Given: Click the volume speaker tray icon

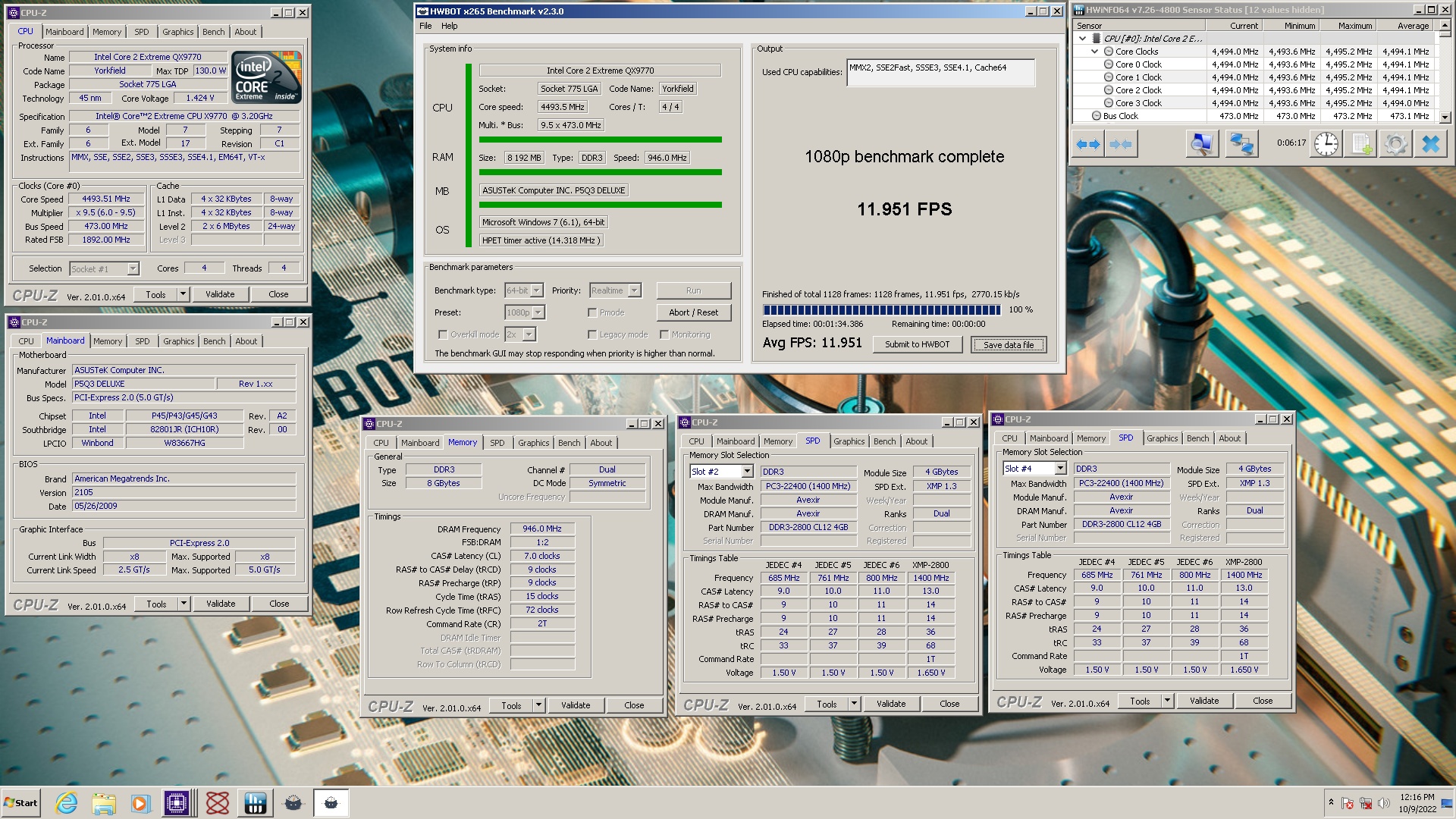Looking at the screenshot, I should click(1383, 803).
